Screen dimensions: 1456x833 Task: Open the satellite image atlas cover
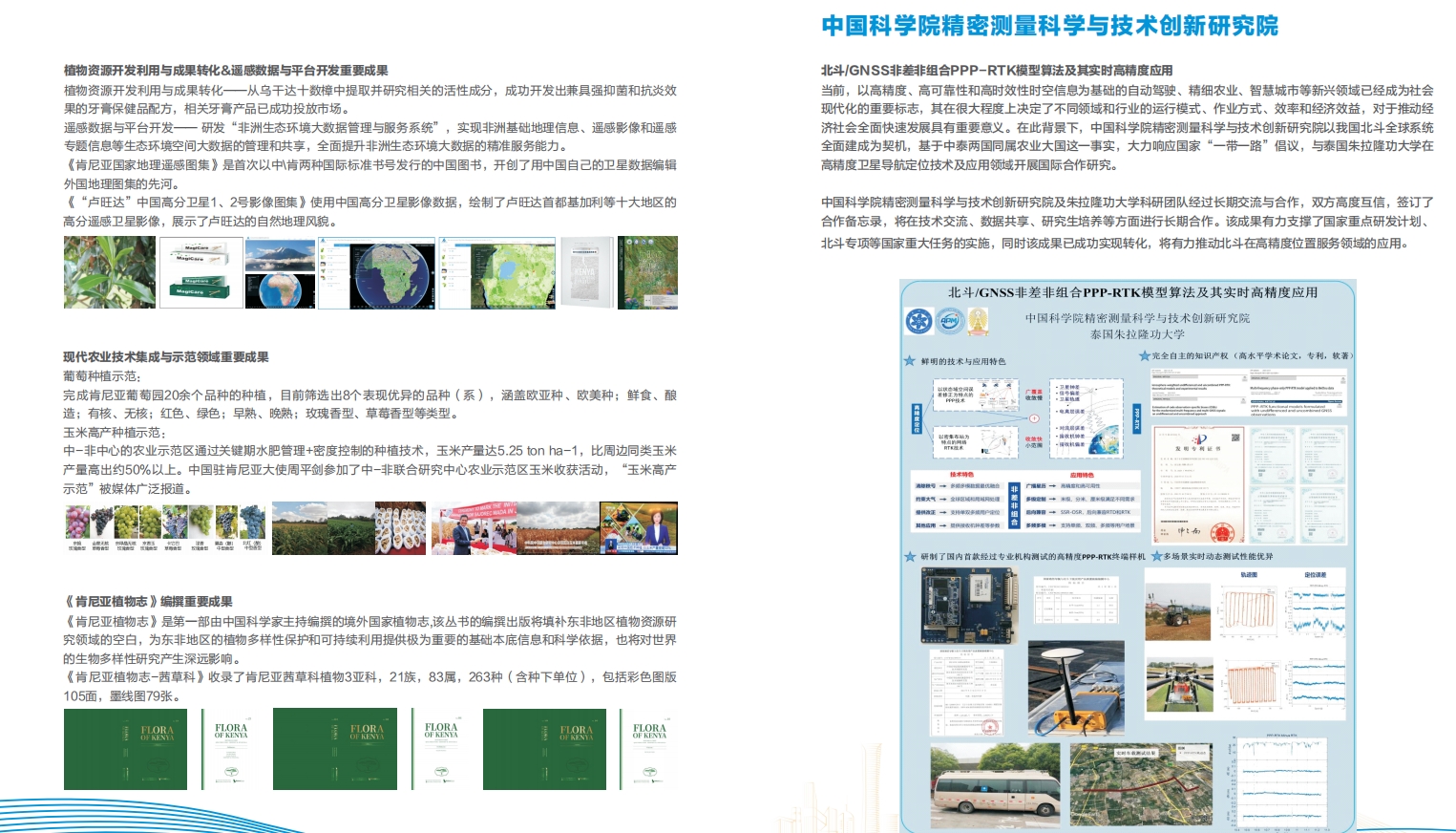(647, 272)
